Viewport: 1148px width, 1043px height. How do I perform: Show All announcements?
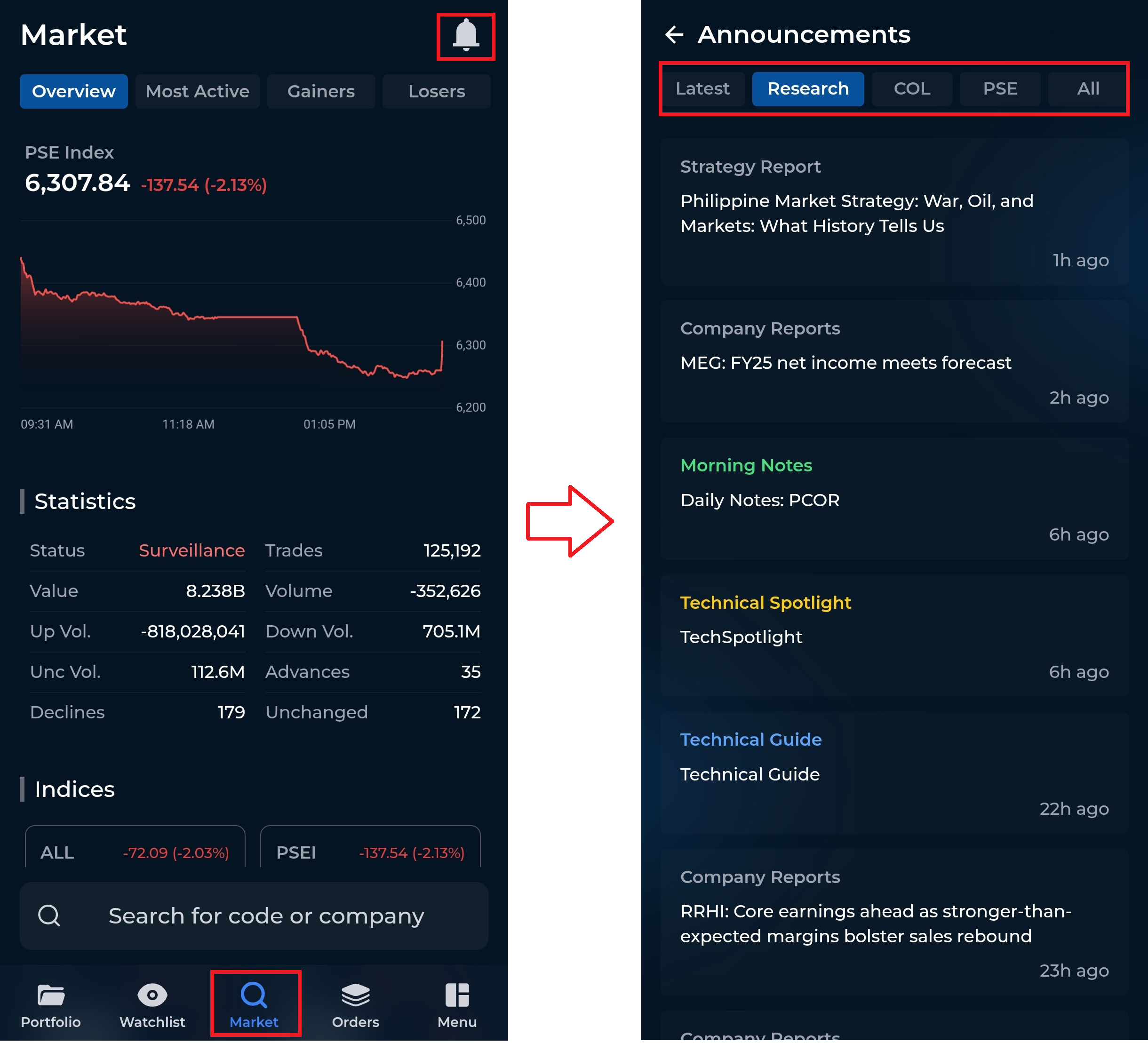[x=1088, y=89]
